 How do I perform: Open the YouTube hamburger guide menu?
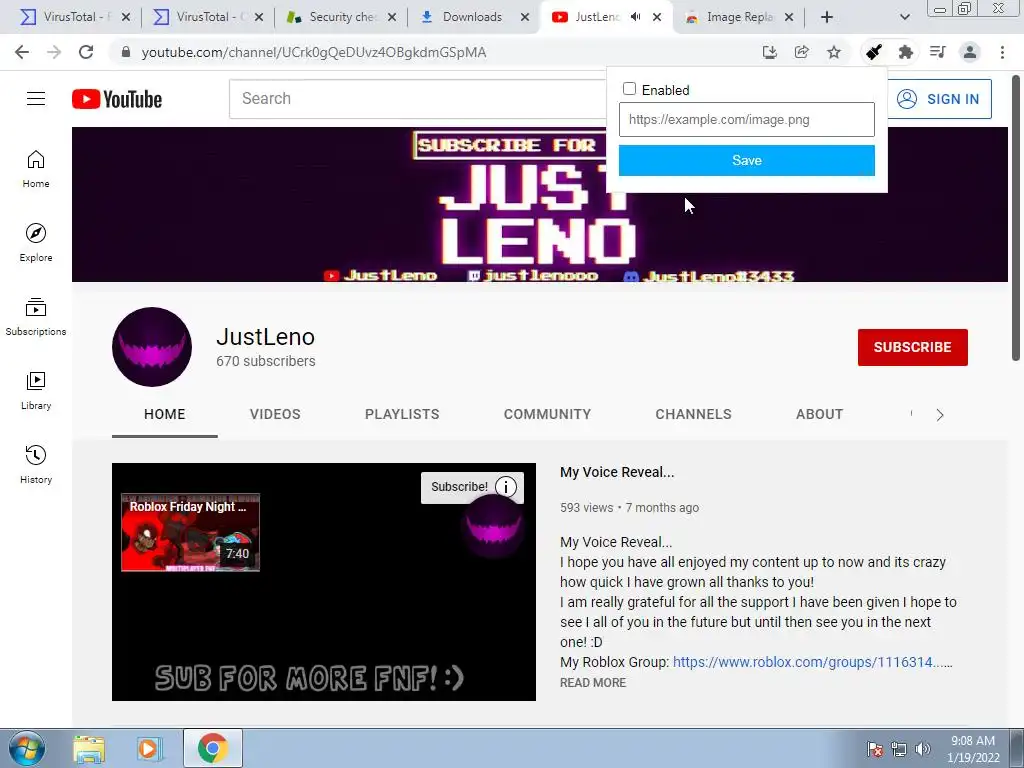(x=36, y=99)
